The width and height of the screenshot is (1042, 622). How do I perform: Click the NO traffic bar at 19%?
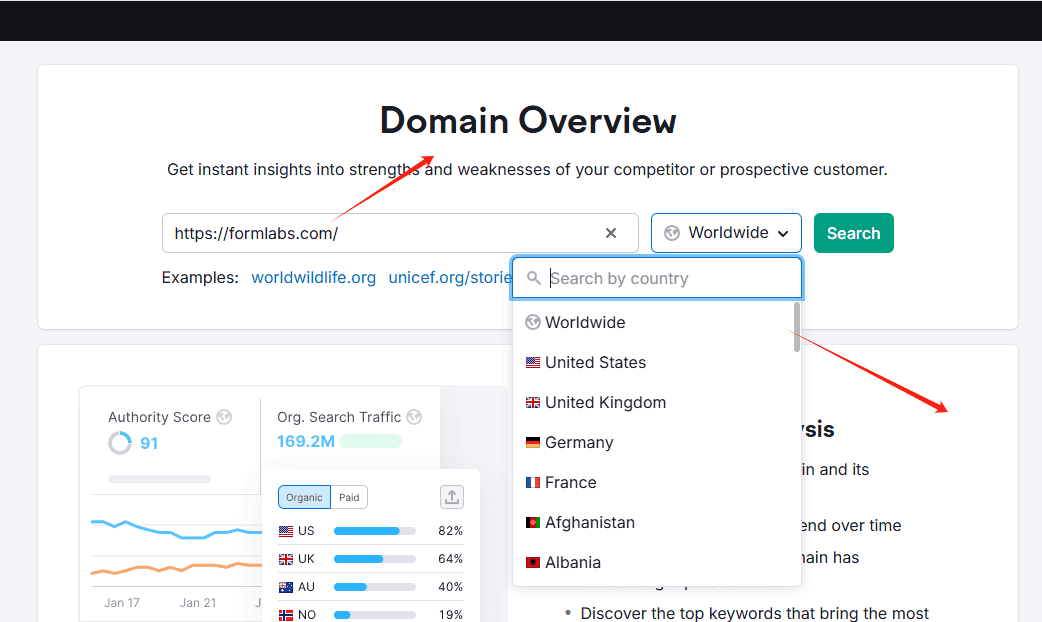pyautogui.click(x=374, y=615)
